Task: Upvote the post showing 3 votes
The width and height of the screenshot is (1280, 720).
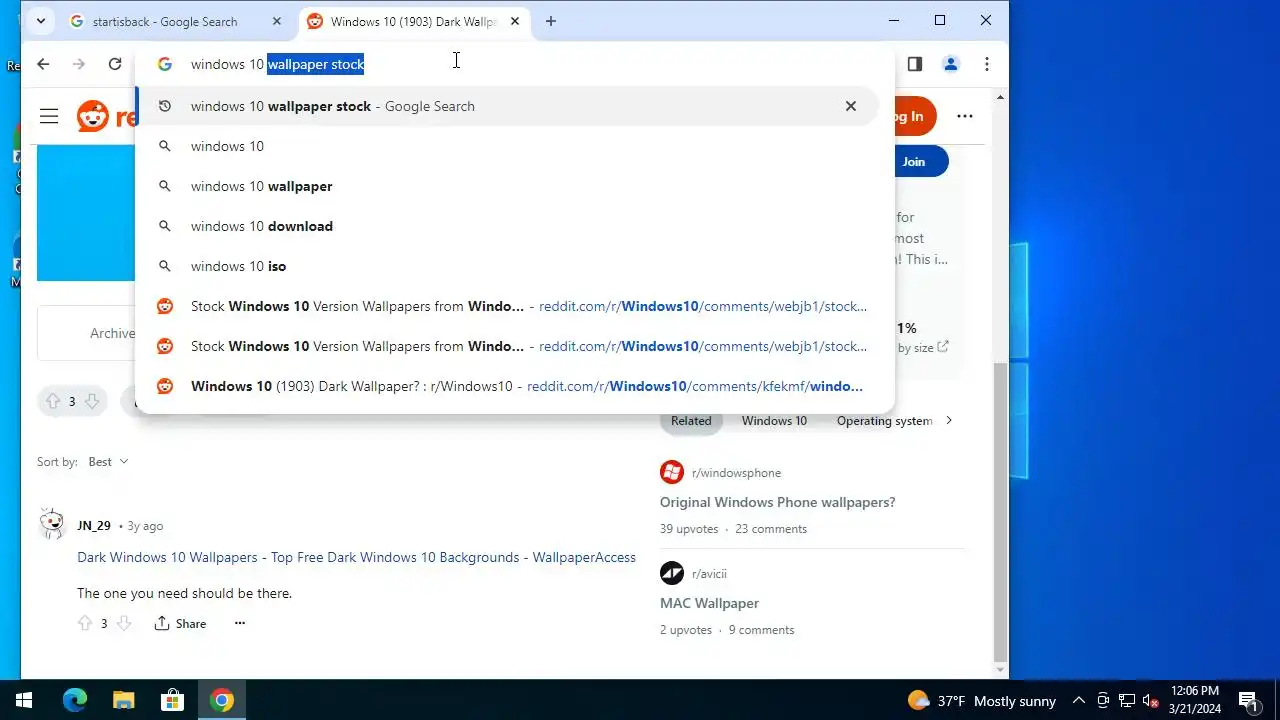Action: click(53, 401)
